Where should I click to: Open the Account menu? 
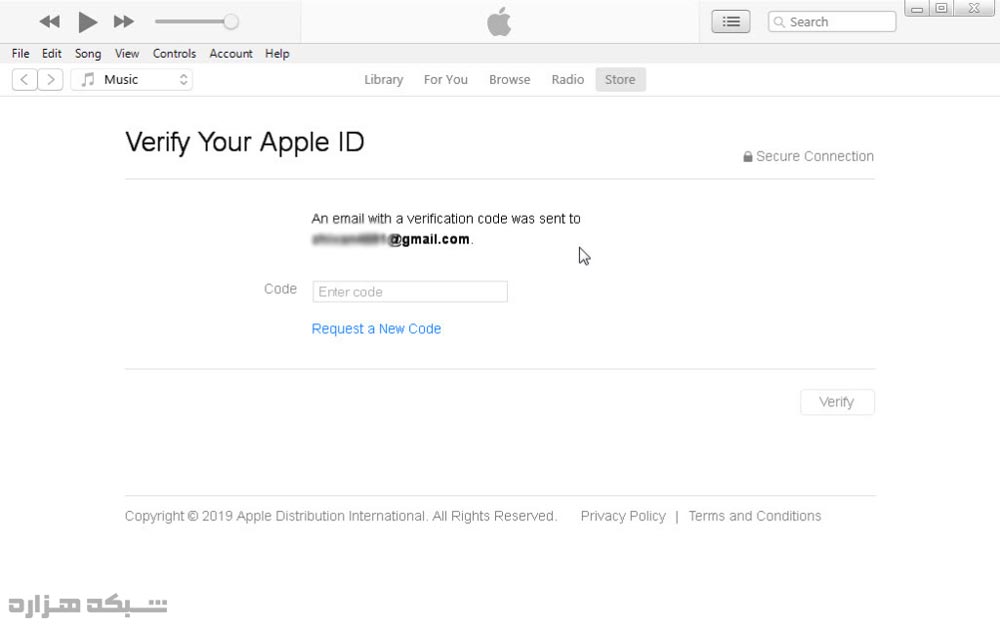(x=231, y=54)
